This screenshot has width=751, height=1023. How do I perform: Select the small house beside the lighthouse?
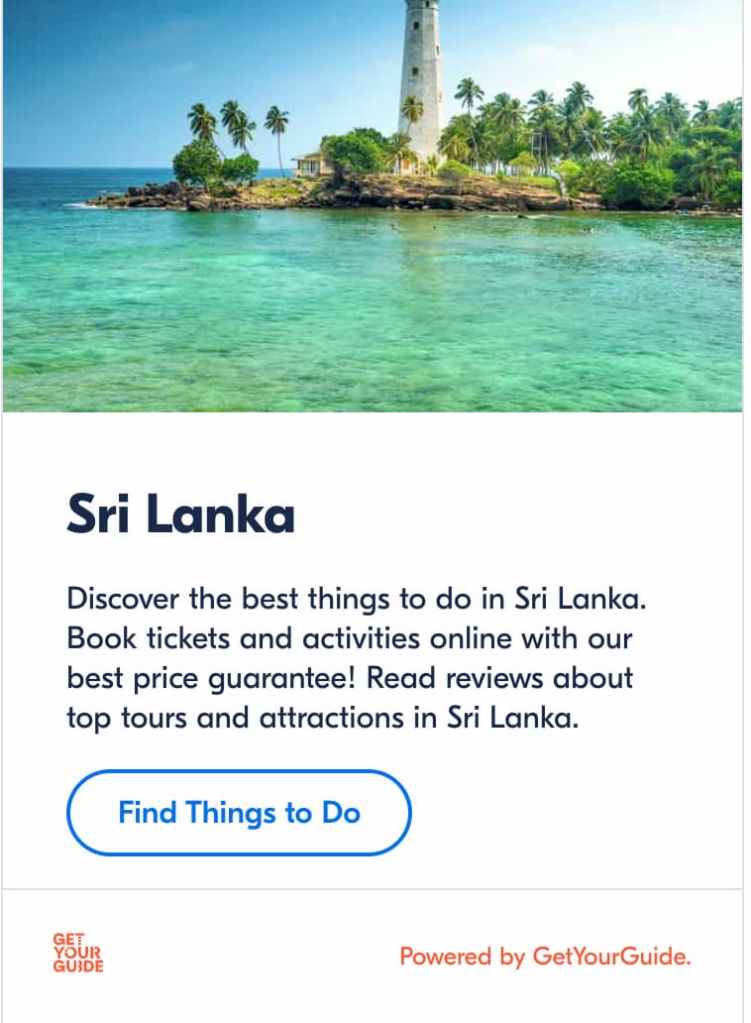[x=314, y=162]
